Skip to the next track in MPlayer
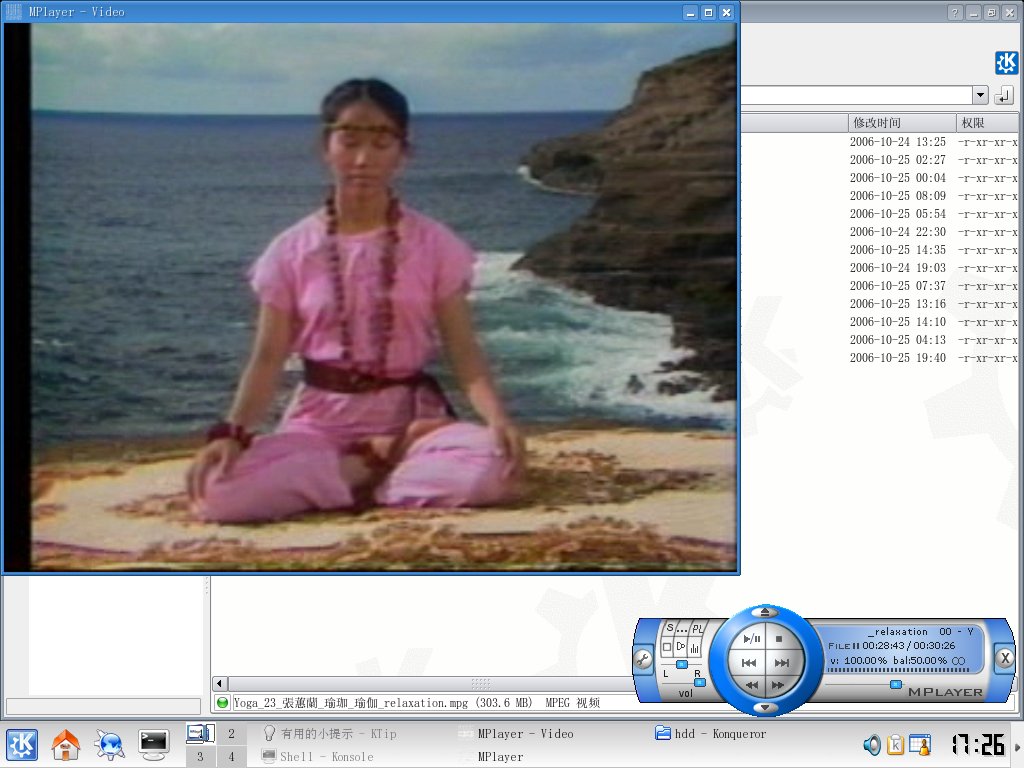This screenshot has width=1024, height=768. 781,663
